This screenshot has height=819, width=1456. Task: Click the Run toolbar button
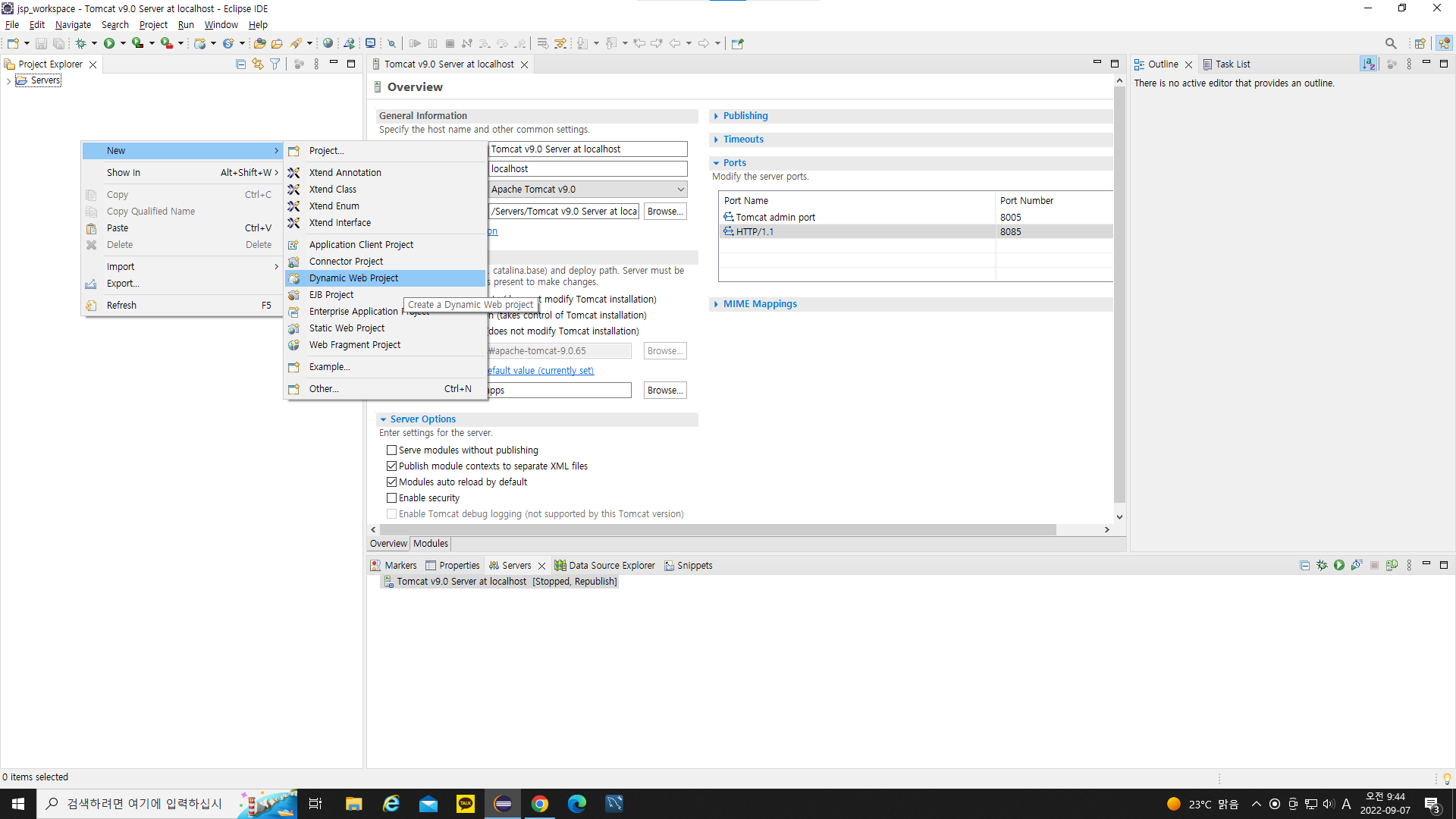click(109, 43)
